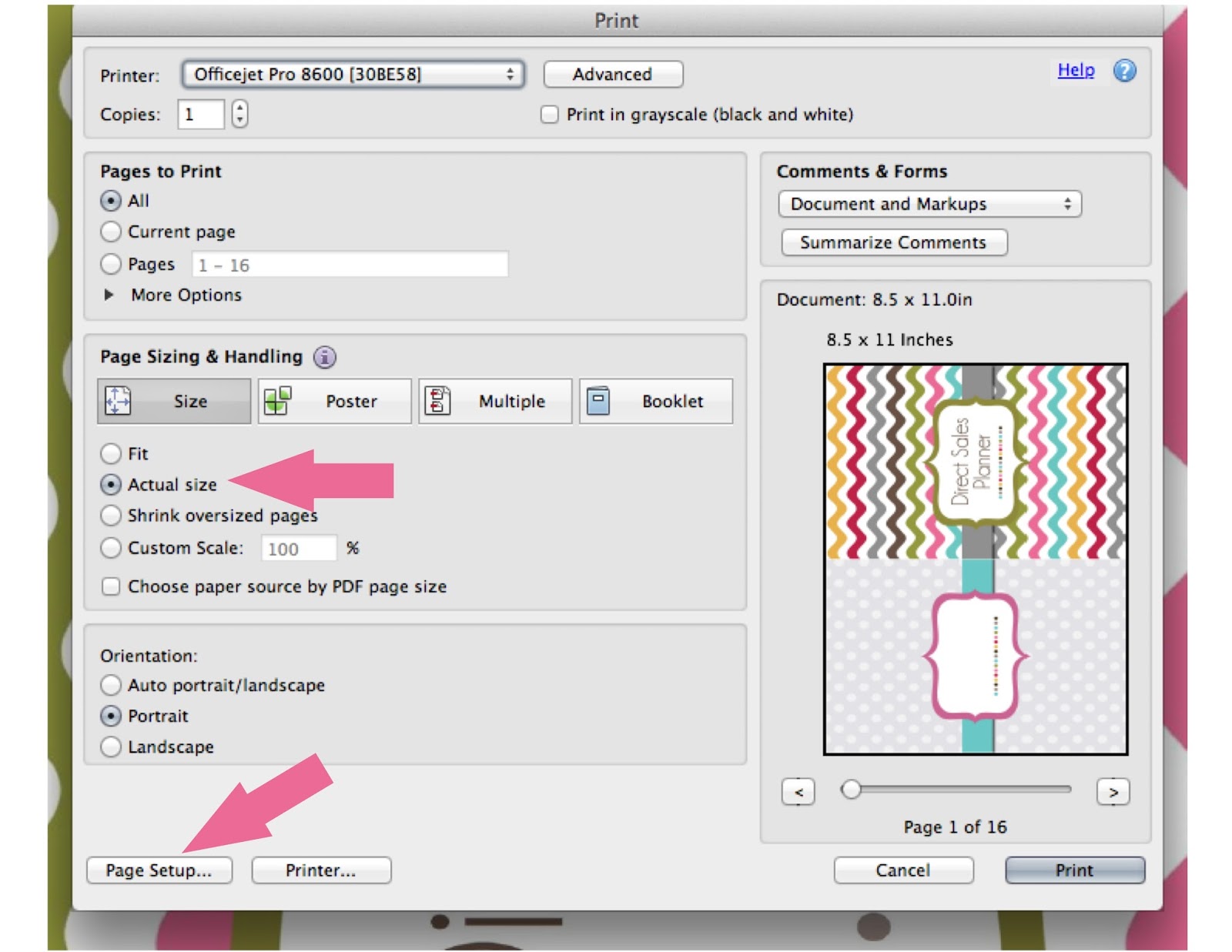The width and height of the screenshot is (1232, 952).
Task: Choose the Multiple pages per sheet icon
Action: 438,401
